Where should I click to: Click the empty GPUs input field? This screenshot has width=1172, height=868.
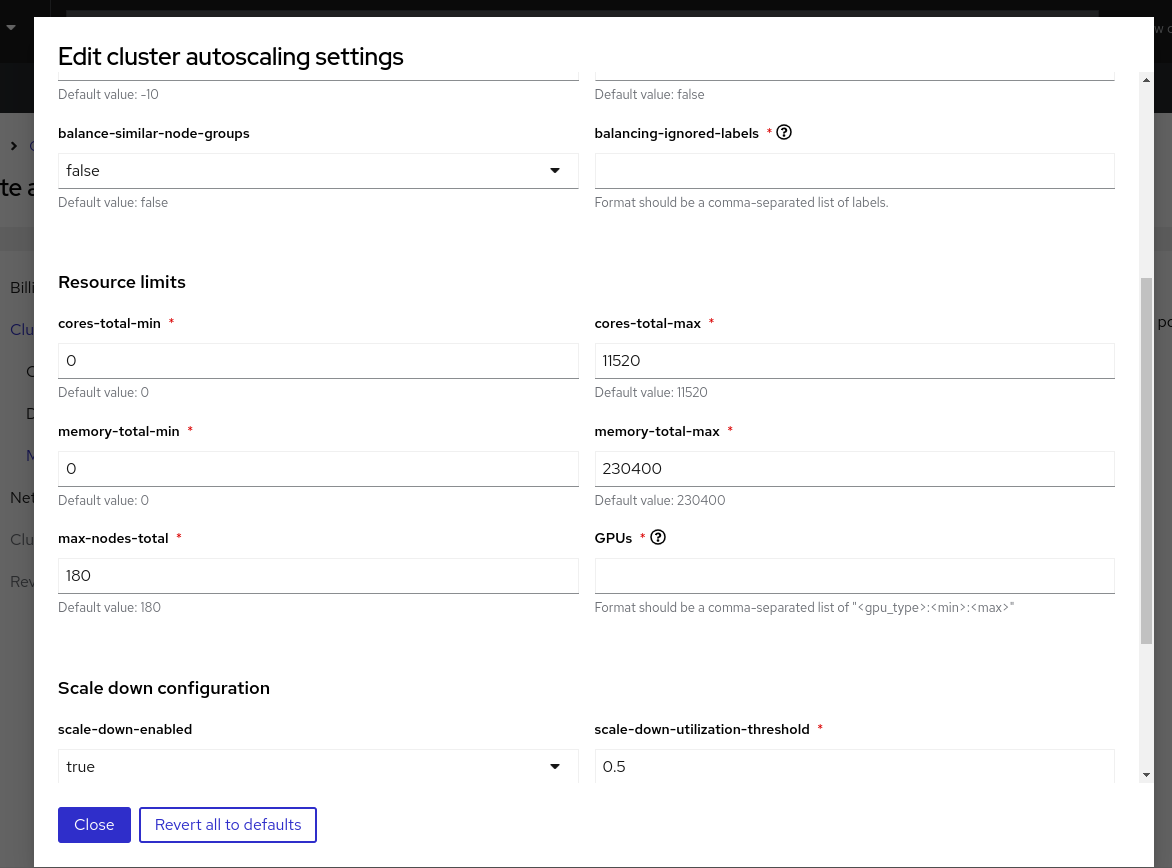click(x=854, y=576)
